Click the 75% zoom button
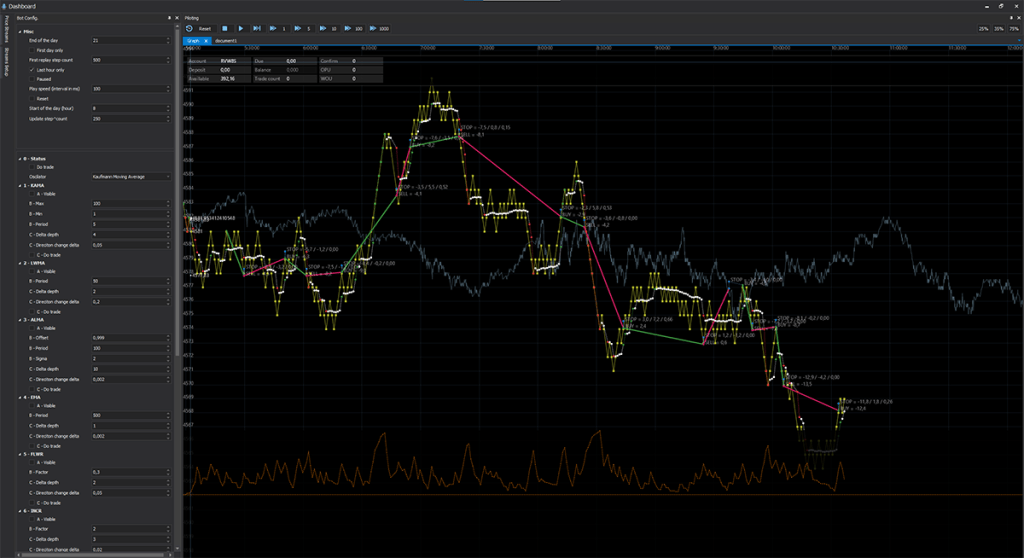 [x=1014, y=28]
